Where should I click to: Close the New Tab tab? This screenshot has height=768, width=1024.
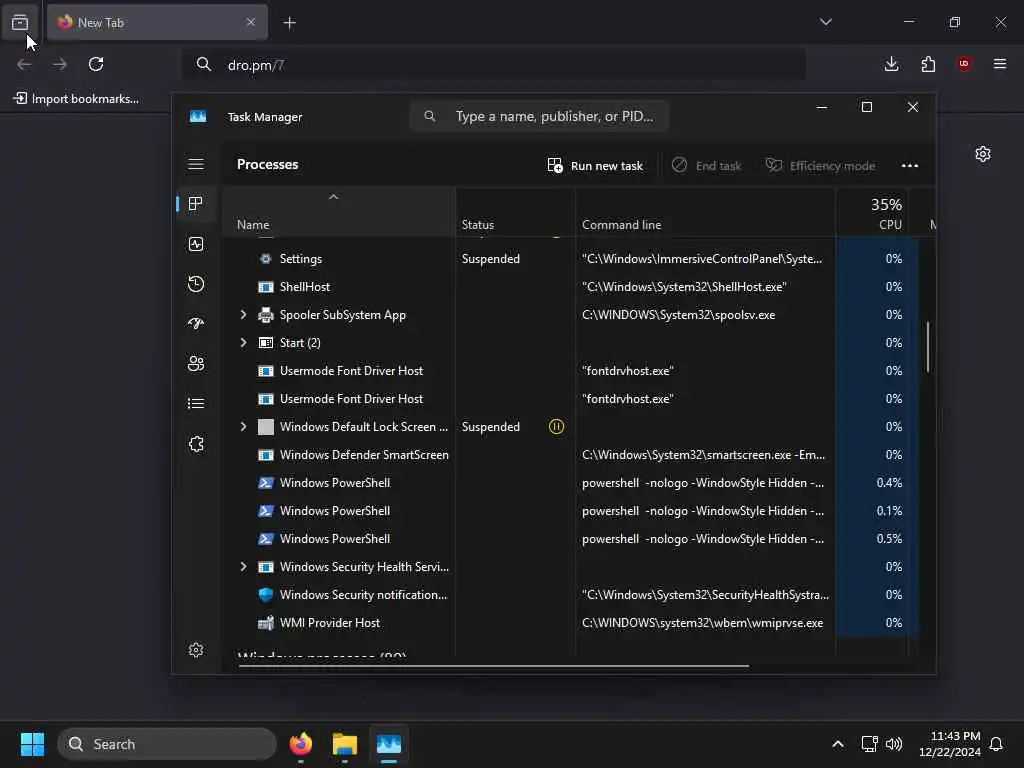[251, 22]
